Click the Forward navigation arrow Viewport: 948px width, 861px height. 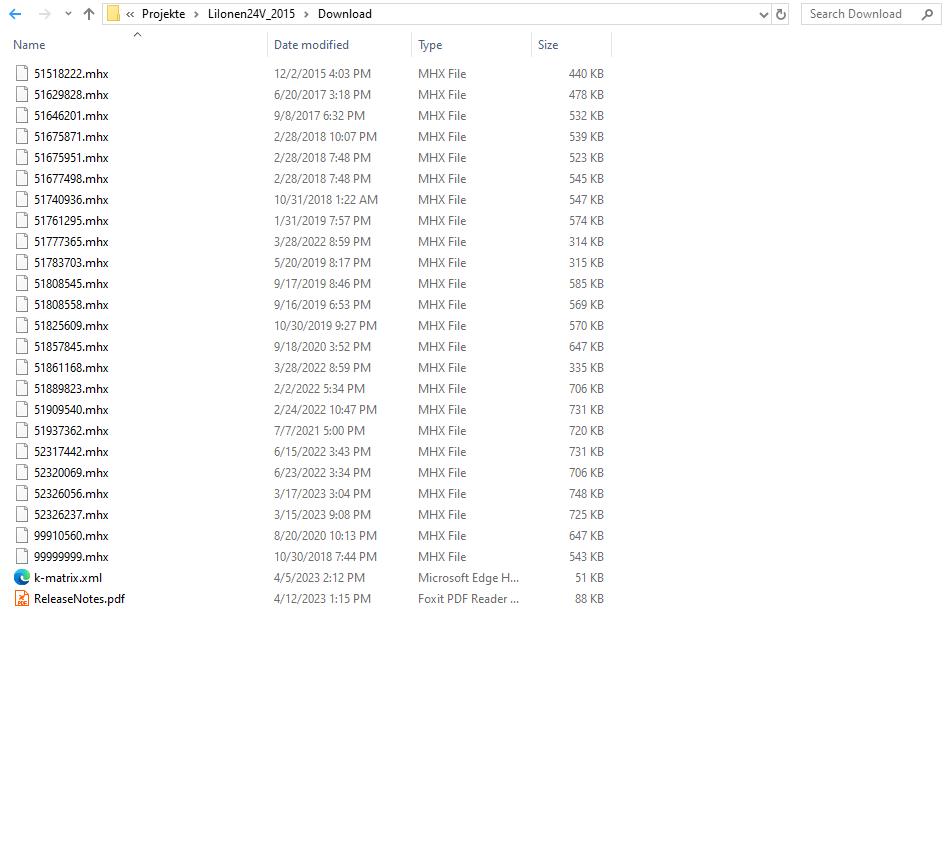(45, 14)
